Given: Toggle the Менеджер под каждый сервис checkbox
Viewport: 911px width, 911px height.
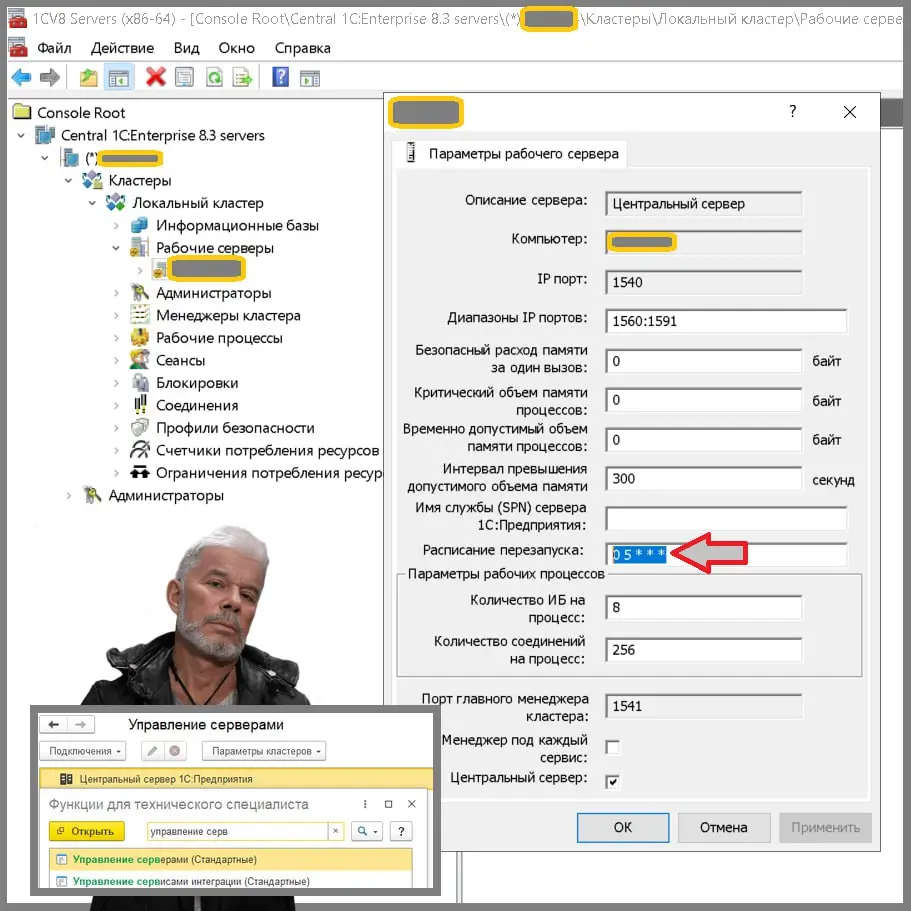Looking at the screenshot, I should [612, 747].
